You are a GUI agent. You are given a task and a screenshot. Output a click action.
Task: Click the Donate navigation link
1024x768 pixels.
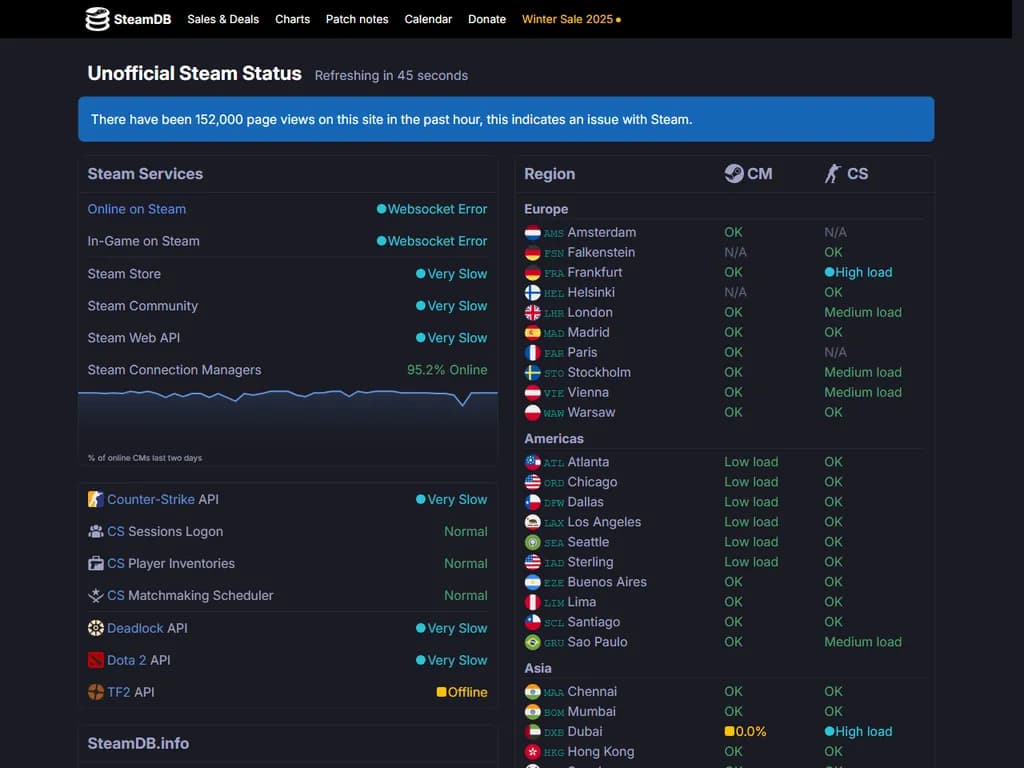[487, 19]
